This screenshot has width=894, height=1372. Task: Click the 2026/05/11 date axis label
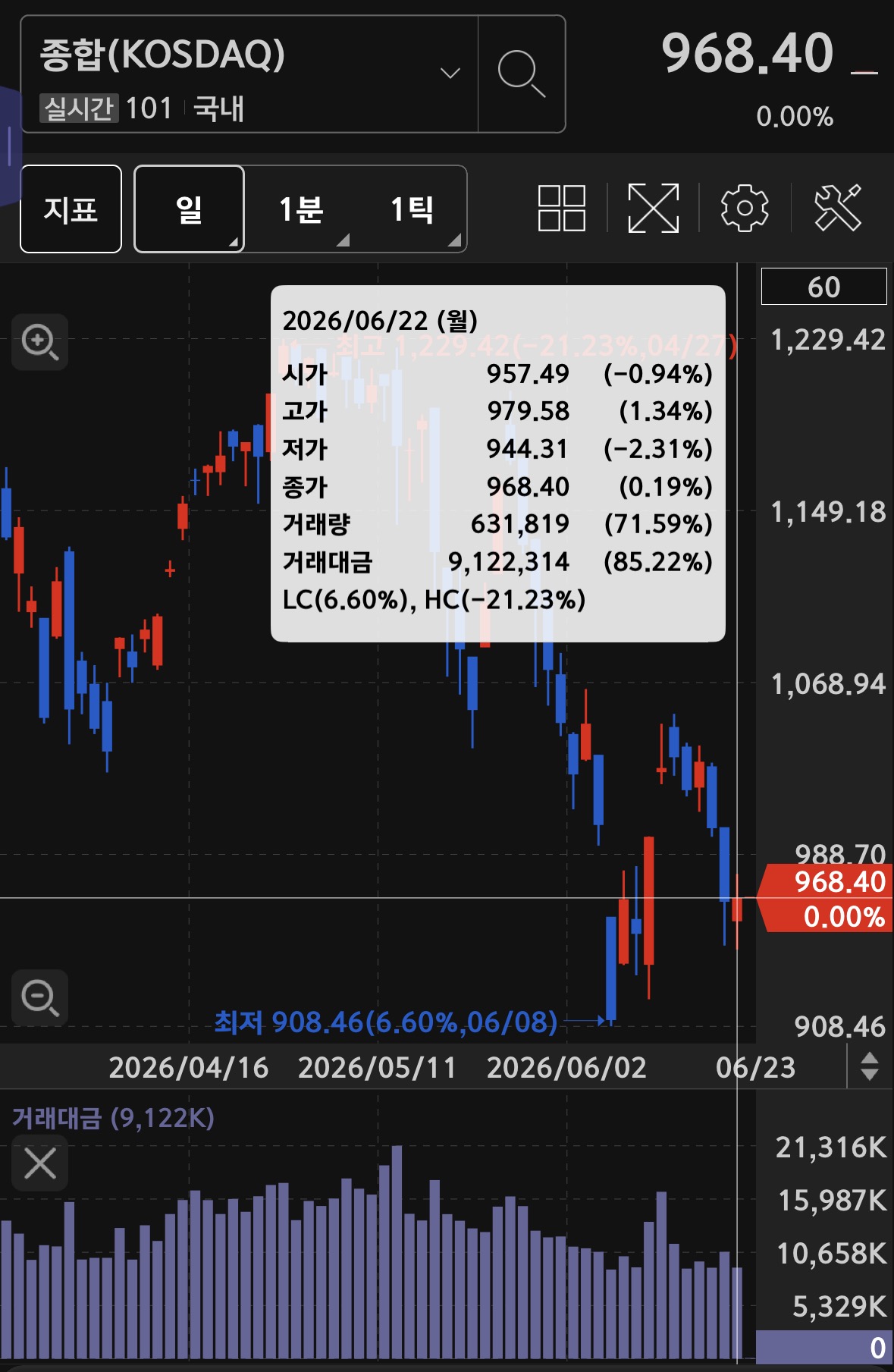pos(377,1067)
